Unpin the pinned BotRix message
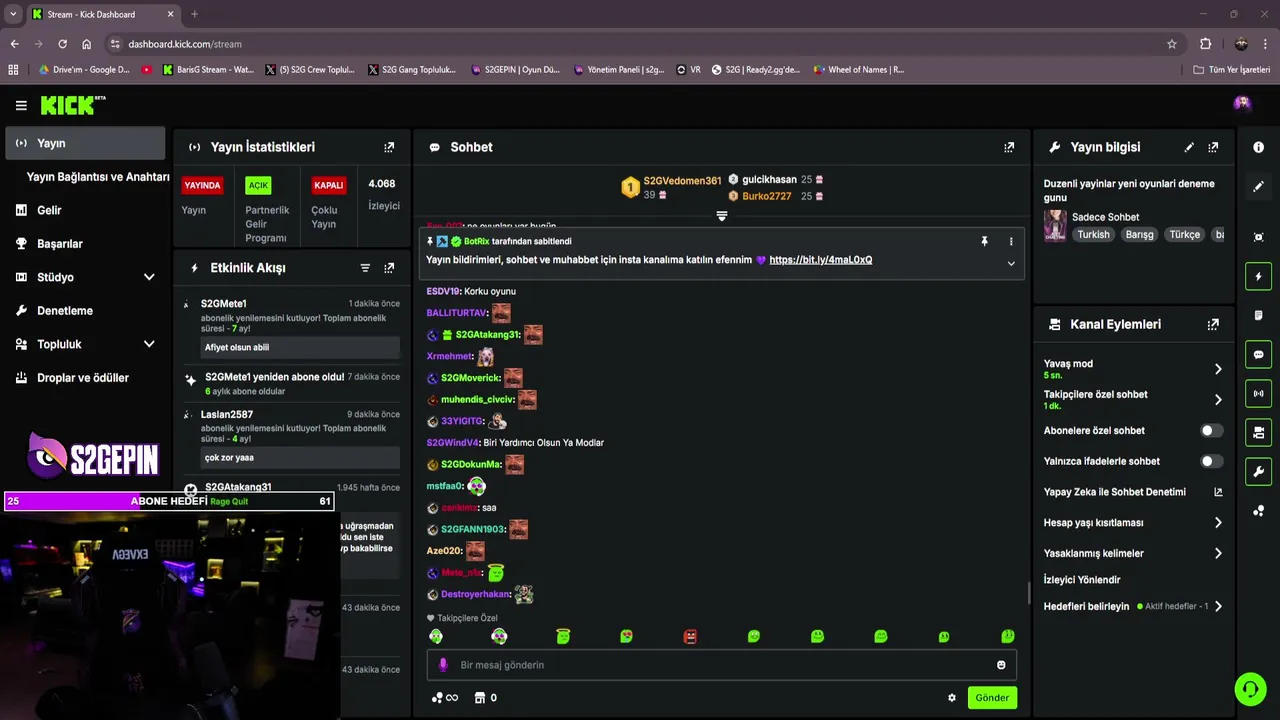 click(984, 241)
